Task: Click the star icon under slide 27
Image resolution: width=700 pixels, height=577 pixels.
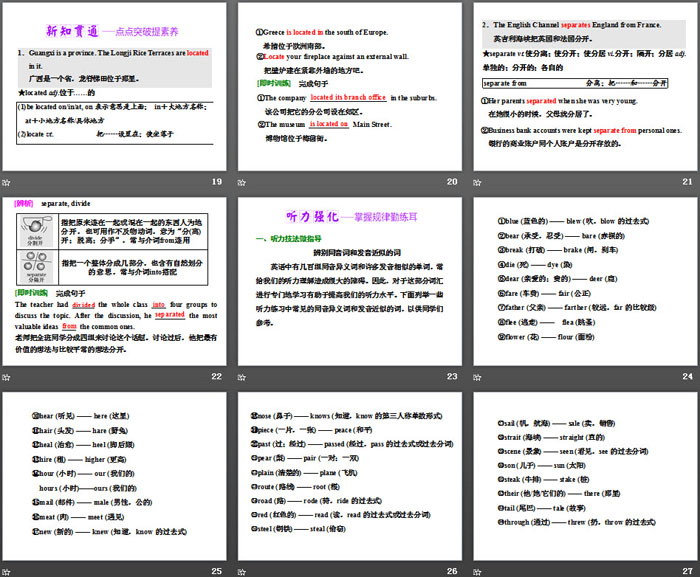Action: click(477, 572)
